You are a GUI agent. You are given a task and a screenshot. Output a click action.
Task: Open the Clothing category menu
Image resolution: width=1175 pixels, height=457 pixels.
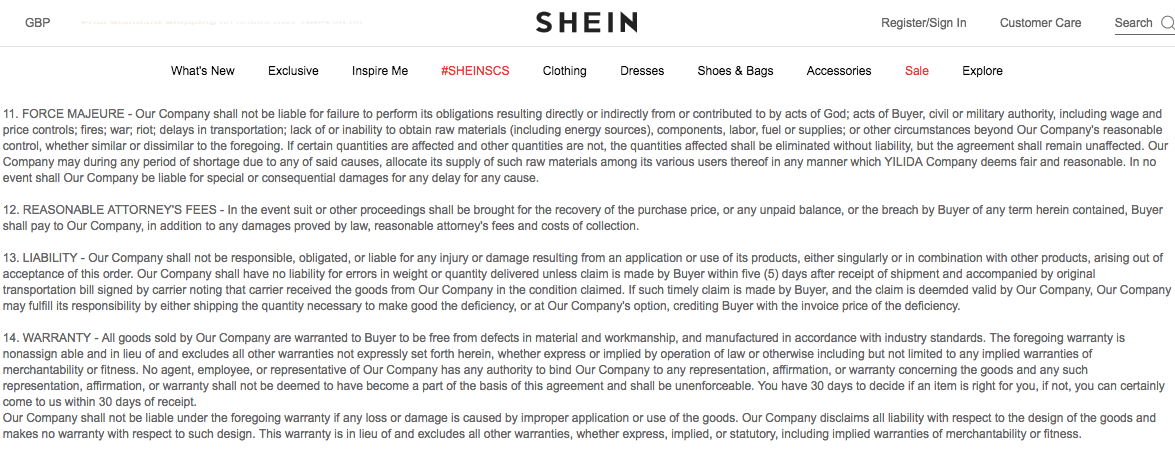(x=565, y=71)
